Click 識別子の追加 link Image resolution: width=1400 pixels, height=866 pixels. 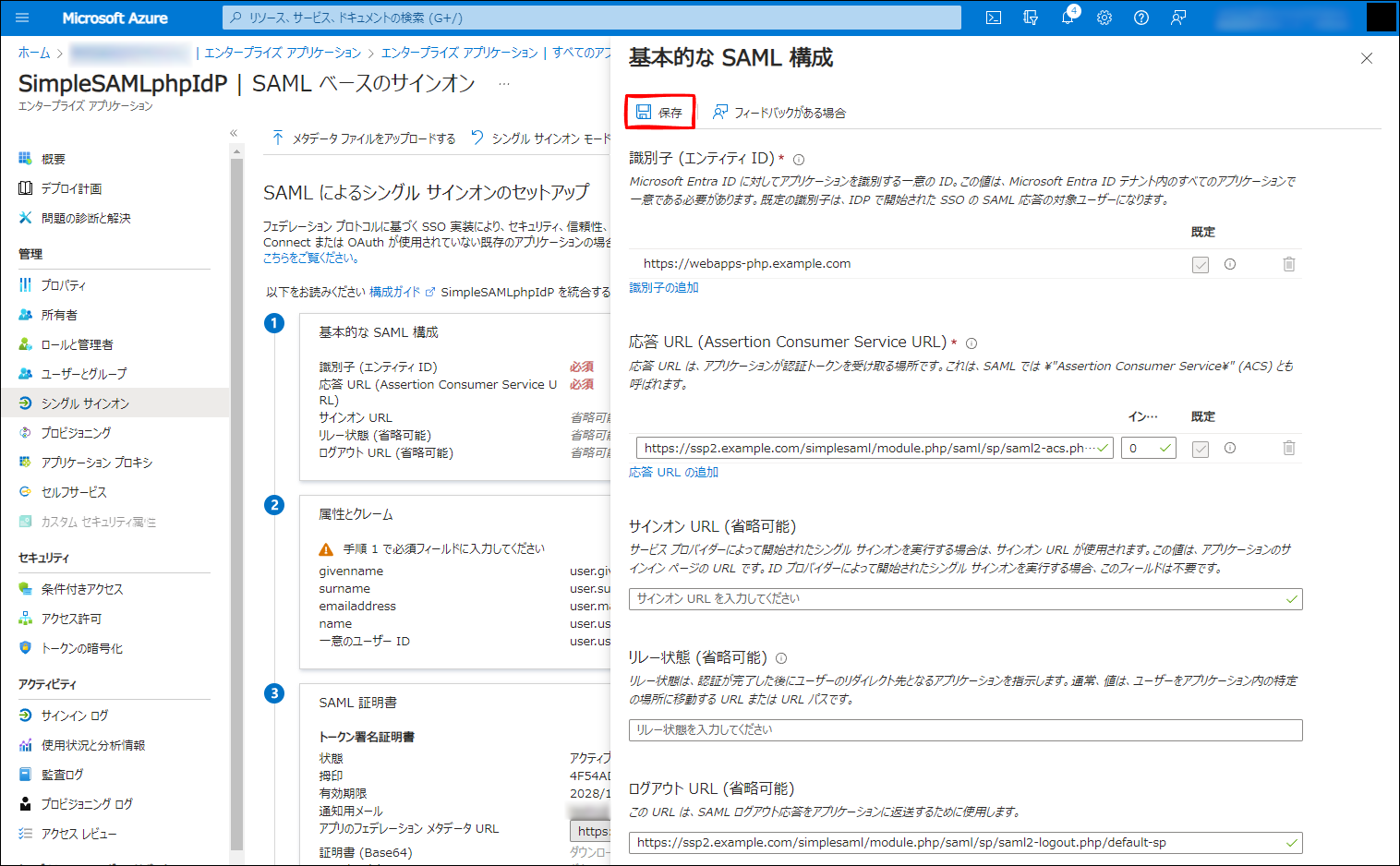click(664, 288)
